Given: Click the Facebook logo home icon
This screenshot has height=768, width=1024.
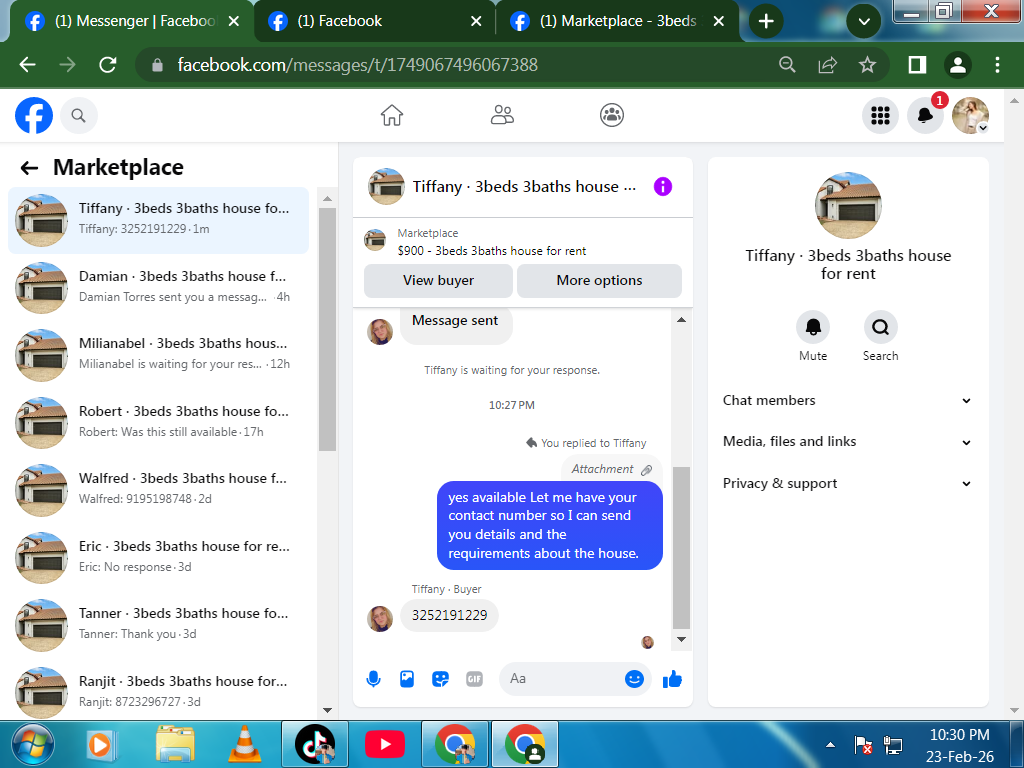Looking at the screenshot, I should [x=34, y=116].
